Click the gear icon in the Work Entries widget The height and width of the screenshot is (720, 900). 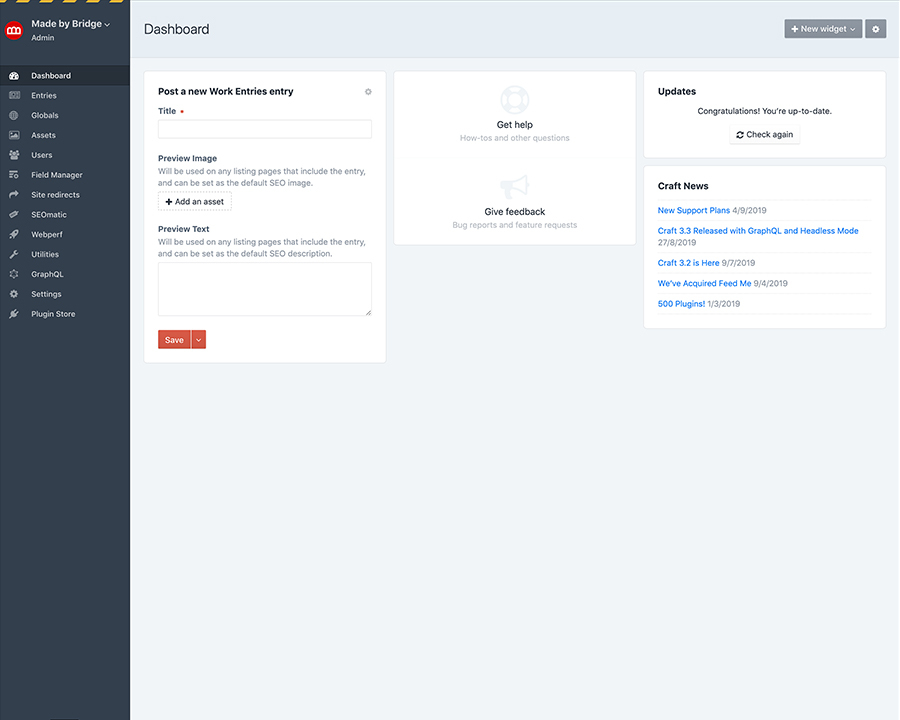[x=368, y=92]
